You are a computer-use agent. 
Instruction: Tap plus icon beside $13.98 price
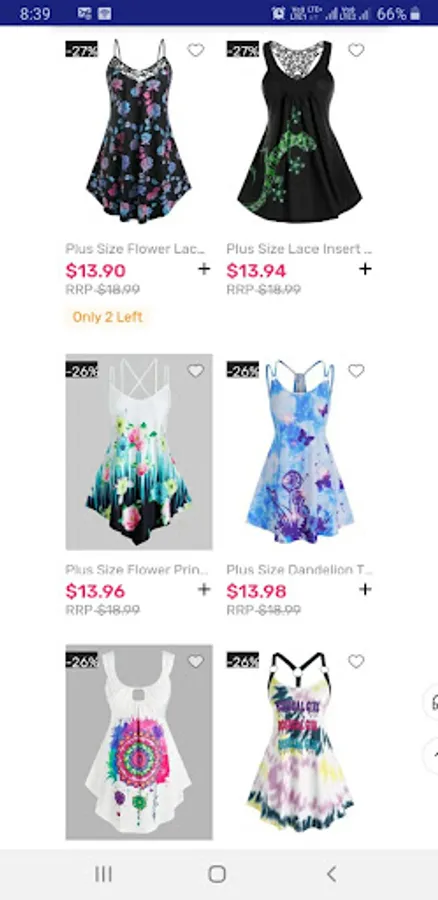pos(365,589)
